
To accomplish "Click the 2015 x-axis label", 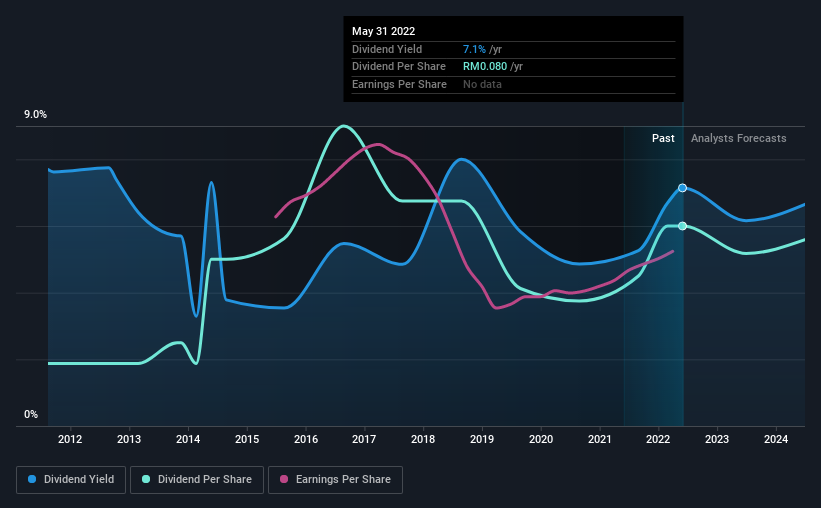I will pyautogui.click(x=247, y=439).
